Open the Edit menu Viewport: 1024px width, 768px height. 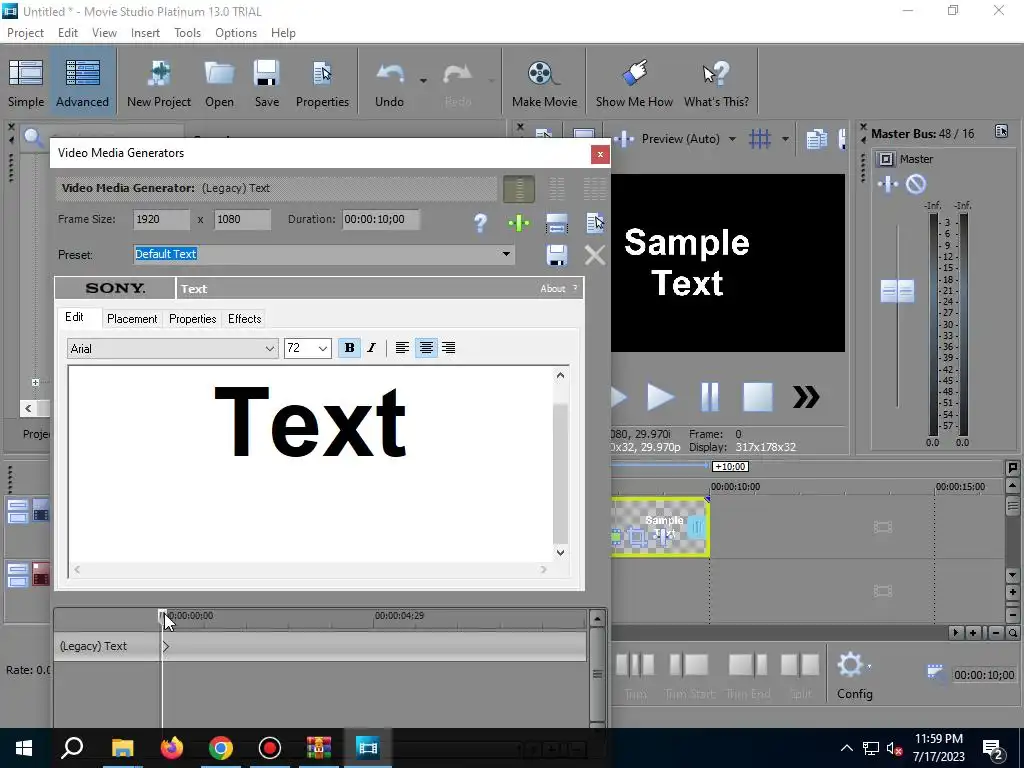67,33
